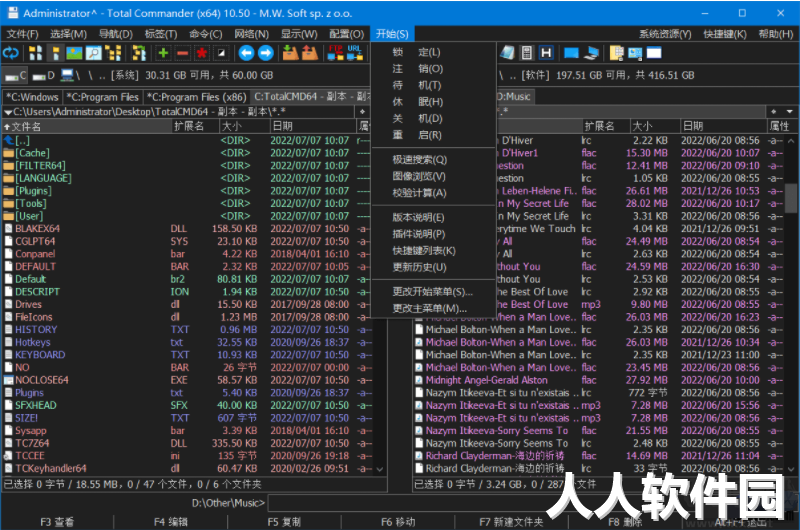Go to parent directory [..] entry

pos(186,140)
